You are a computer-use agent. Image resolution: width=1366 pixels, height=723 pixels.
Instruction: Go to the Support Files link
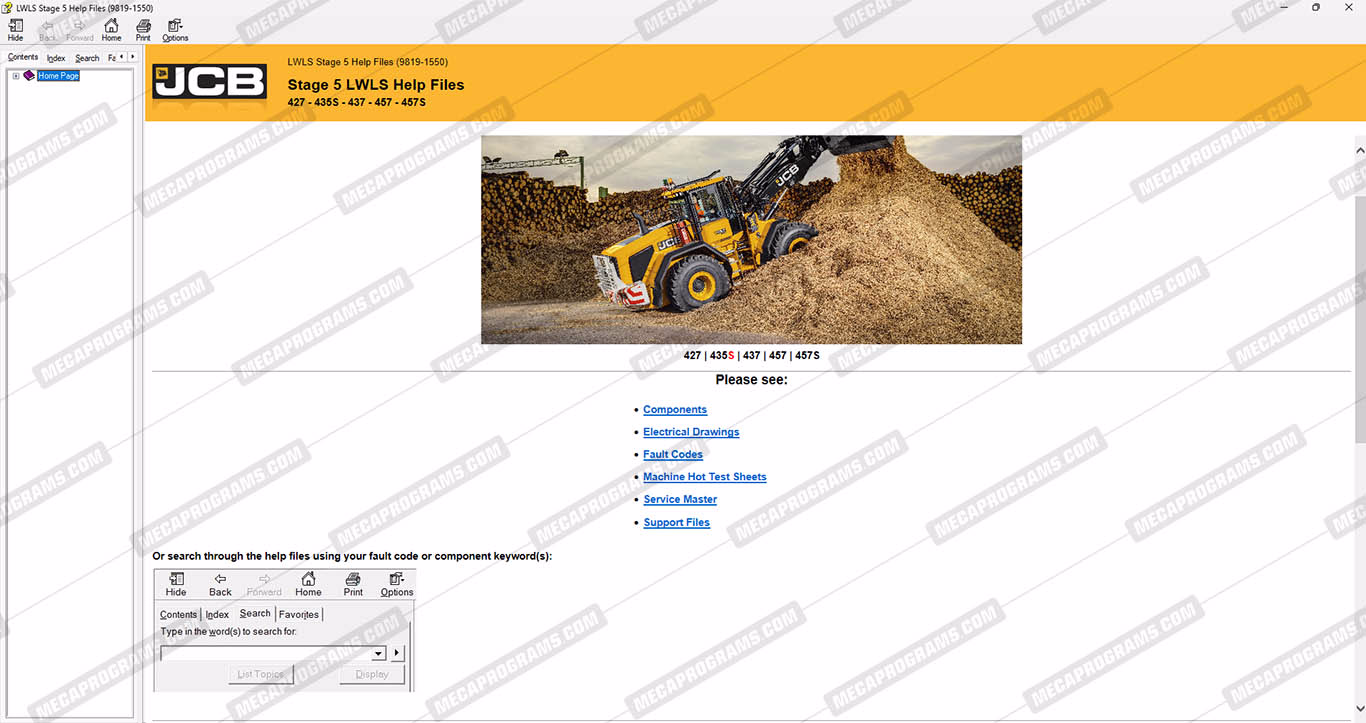pyautogui.click(x=677, y=522)
